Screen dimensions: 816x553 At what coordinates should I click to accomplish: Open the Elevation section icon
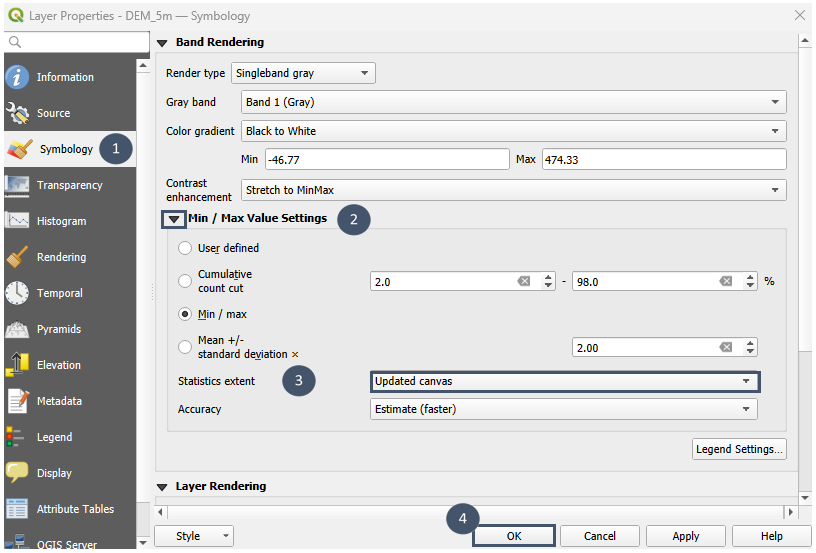18,365
